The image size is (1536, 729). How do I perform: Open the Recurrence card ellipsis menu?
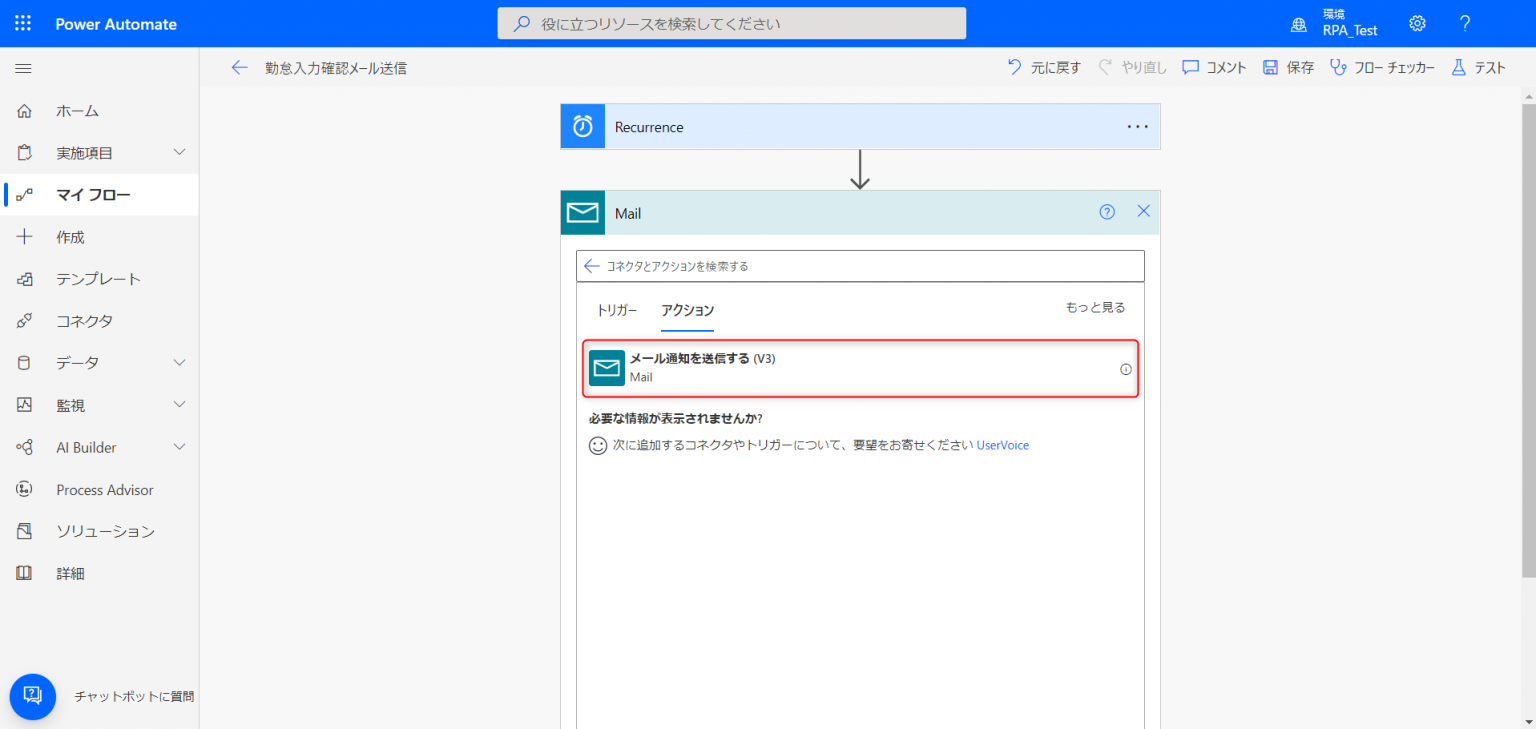click(x=1137, y=126)
